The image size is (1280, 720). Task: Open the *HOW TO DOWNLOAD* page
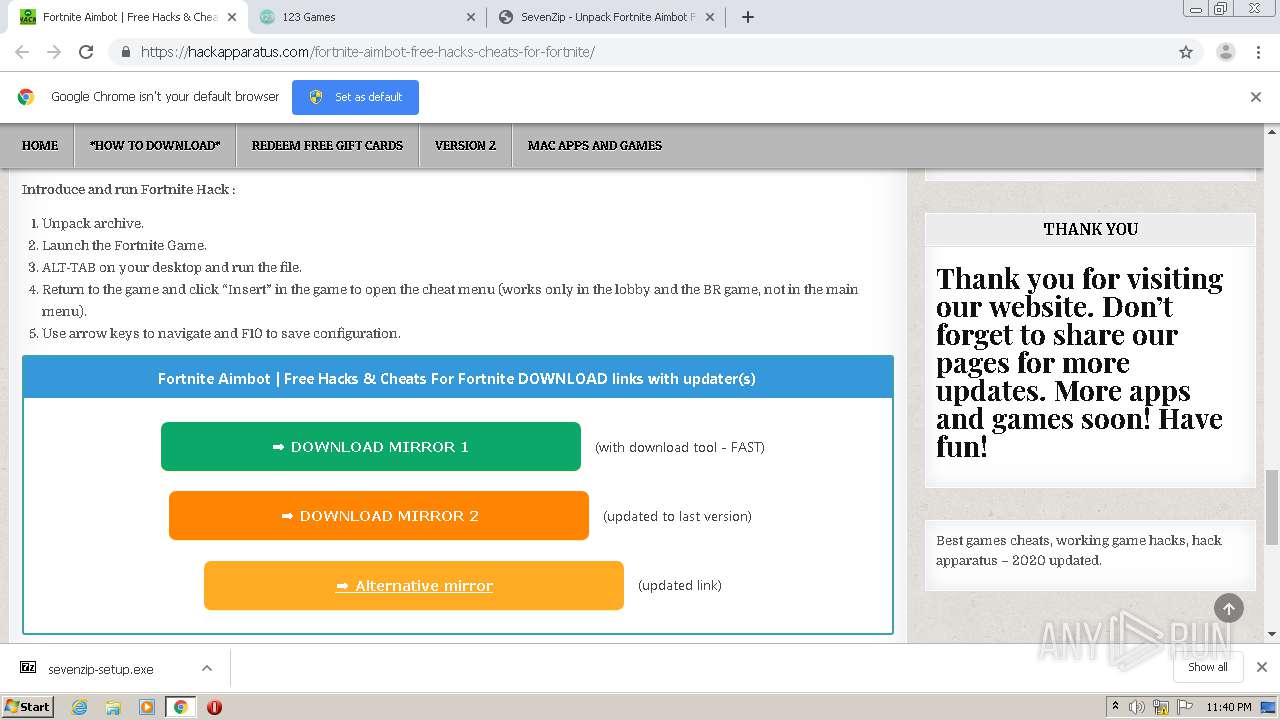pyautogui.click(x=155, y=145)
